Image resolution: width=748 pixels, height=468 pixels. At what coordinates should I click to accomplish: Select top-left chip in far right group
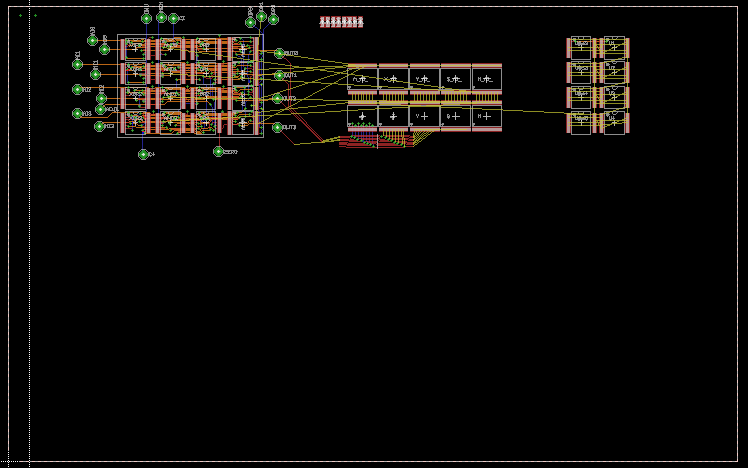(581, 47)
